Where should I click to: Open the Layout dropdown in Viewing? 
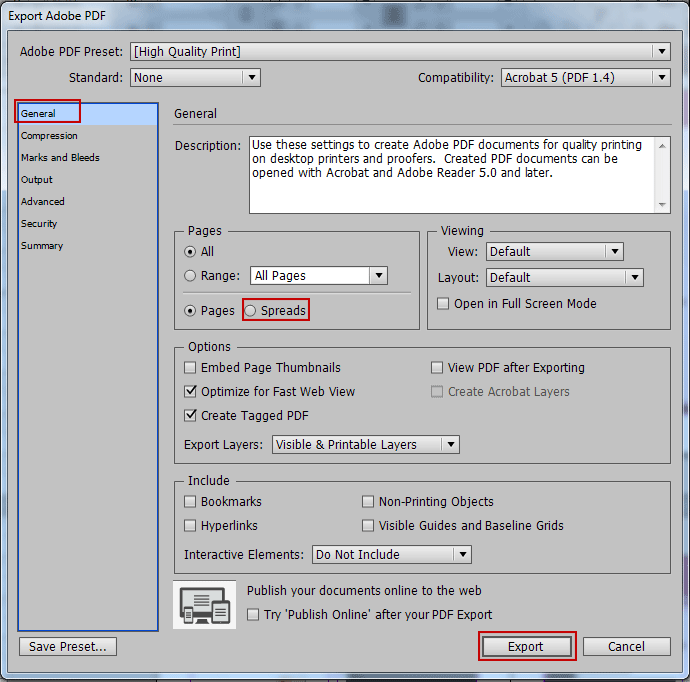[565, 278]
